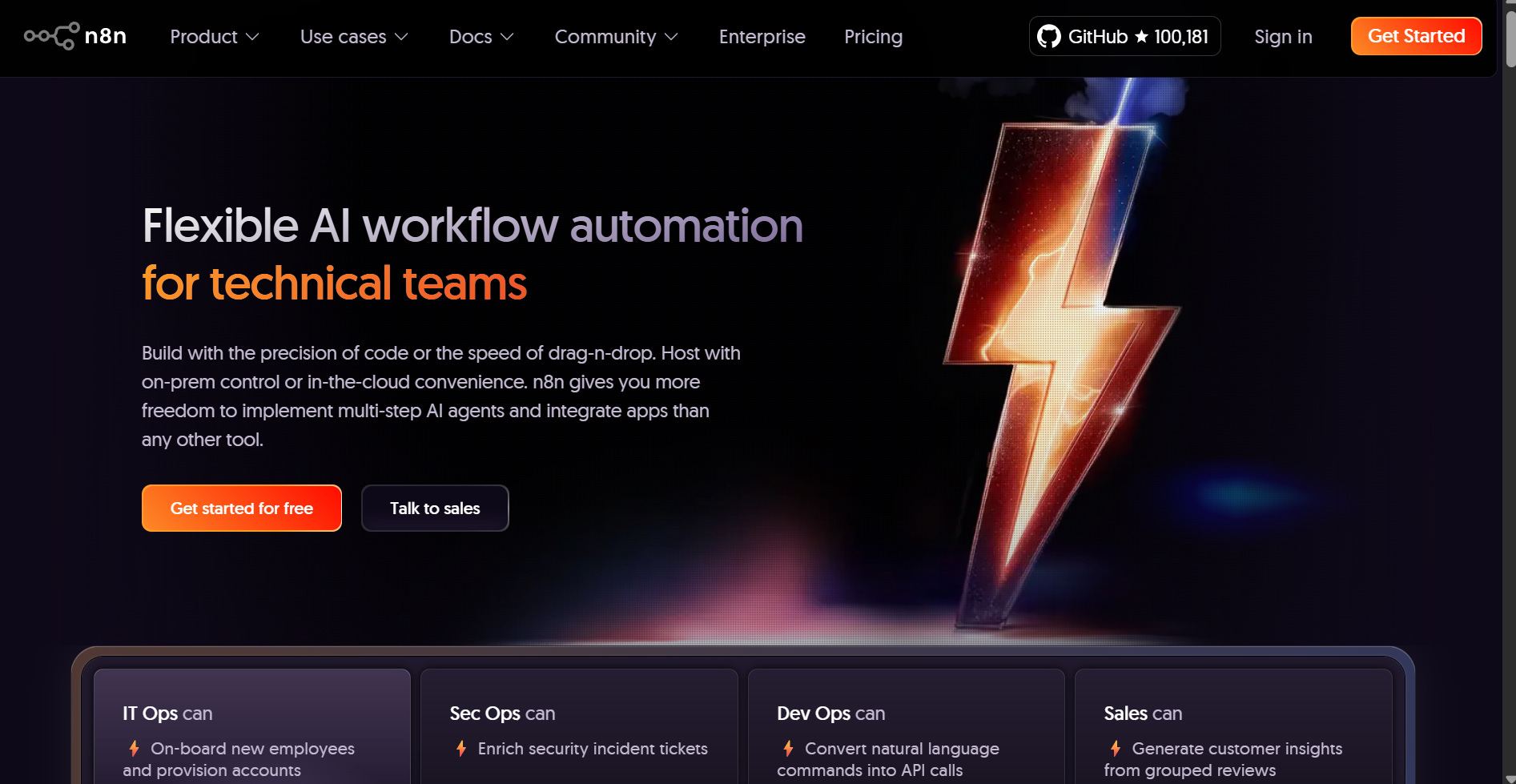Click 'Flexible AI workflow automation' heading
This screenshot has height=784, width=1516.
click(472, 226)
